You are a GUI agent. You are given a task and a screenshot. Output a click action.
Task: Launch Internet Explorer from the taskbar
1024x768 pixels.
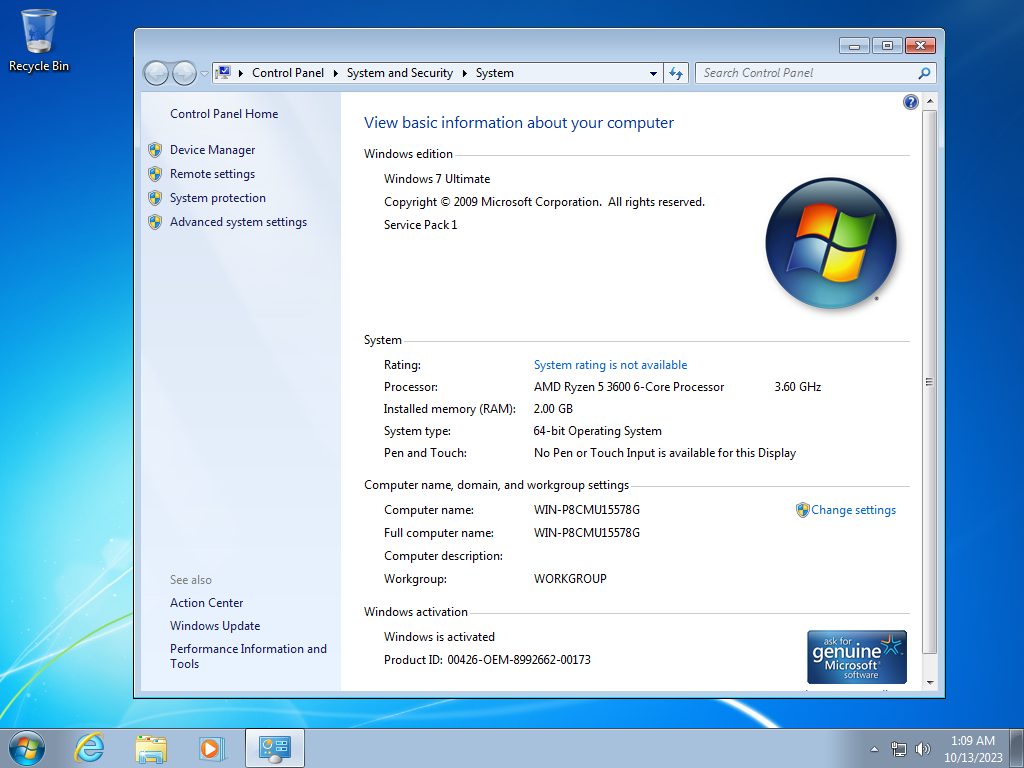89,748
